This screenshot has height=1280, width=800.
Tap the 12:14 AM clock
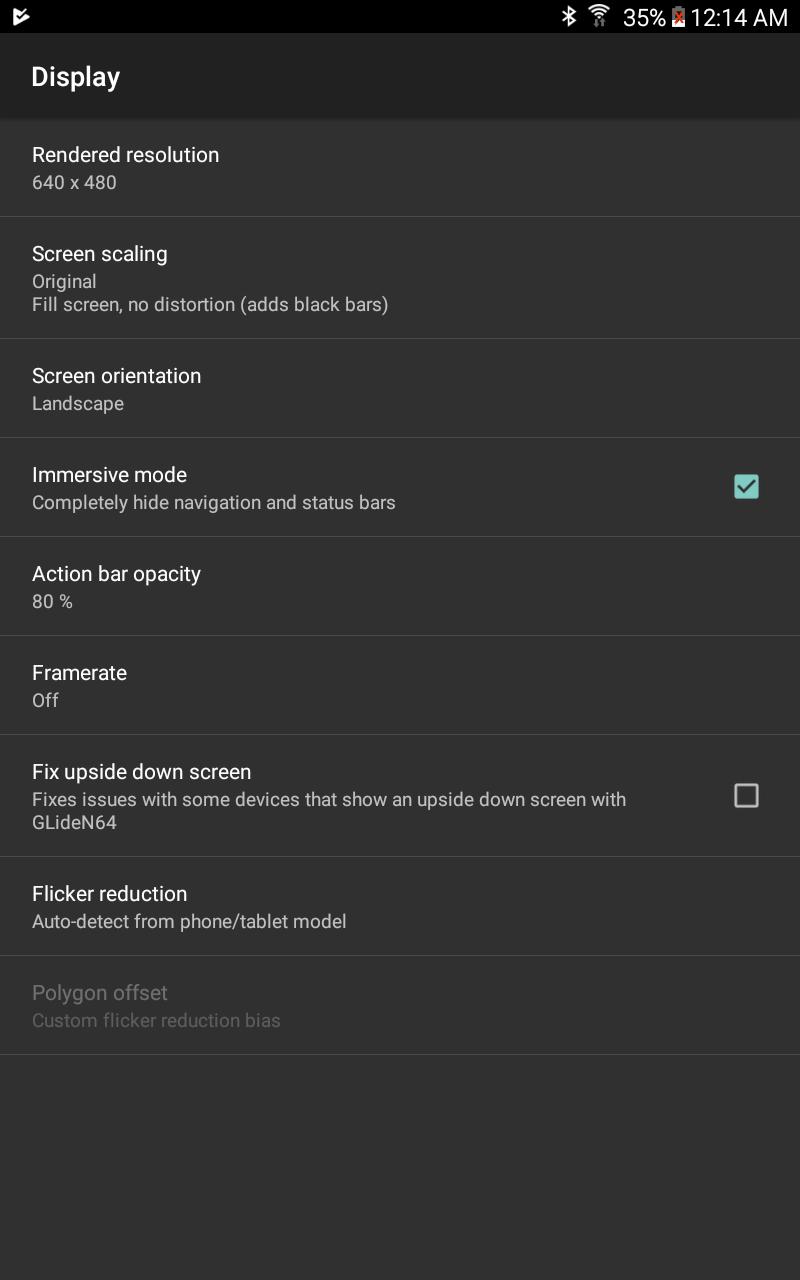[739, 17]
